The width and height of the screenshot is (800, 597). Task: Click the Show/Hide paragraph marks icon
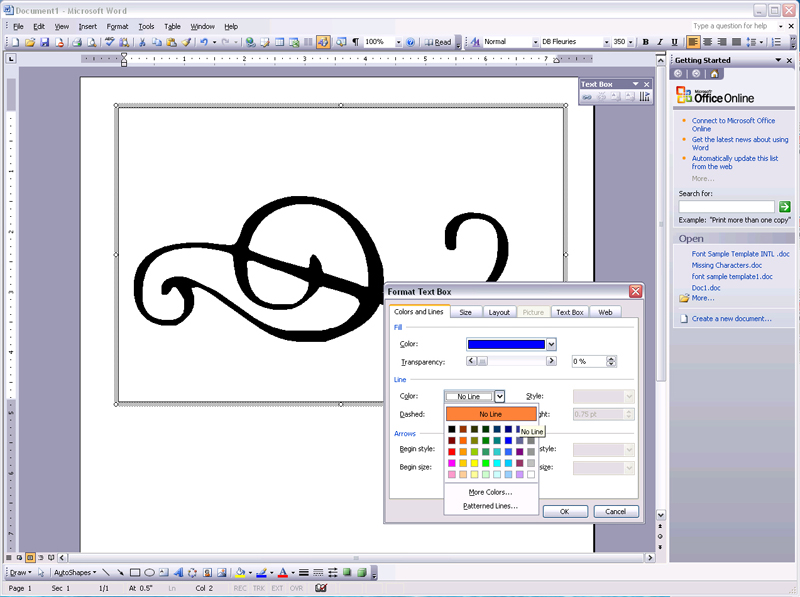(x=355, y=43)
